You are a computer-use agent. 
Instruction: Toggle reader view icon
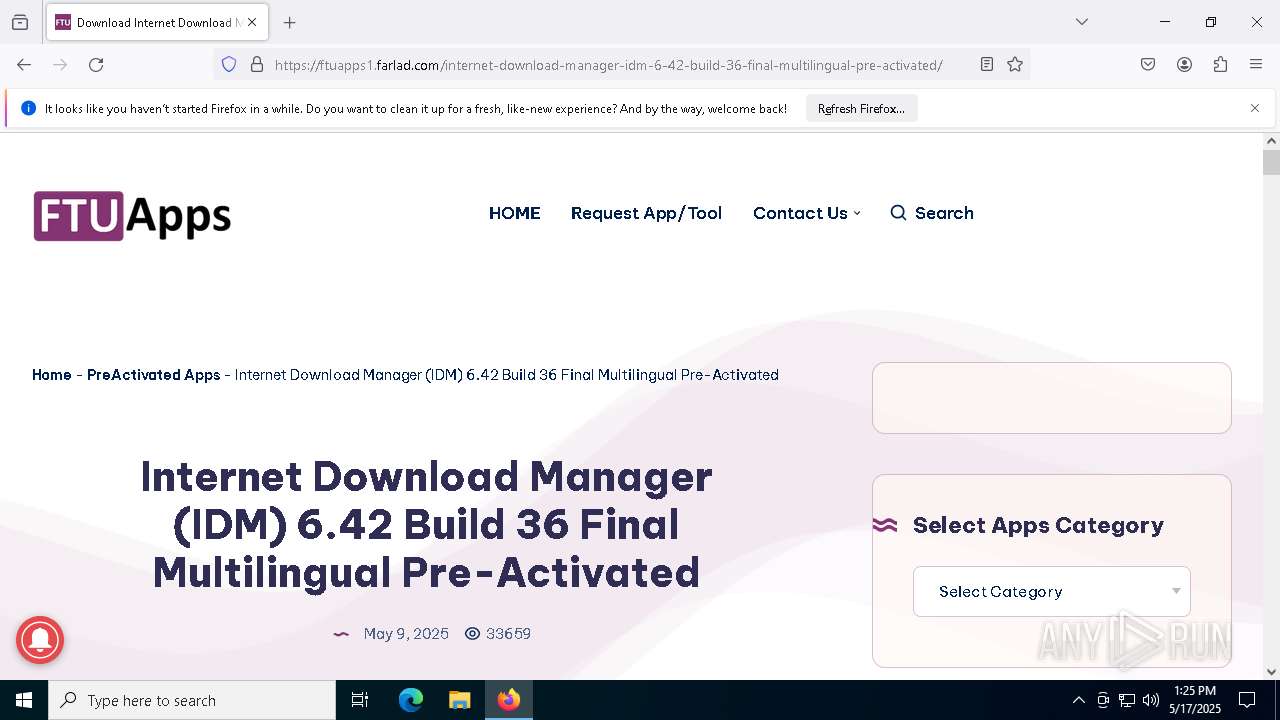pyautogui.click(x=987, y=65)
